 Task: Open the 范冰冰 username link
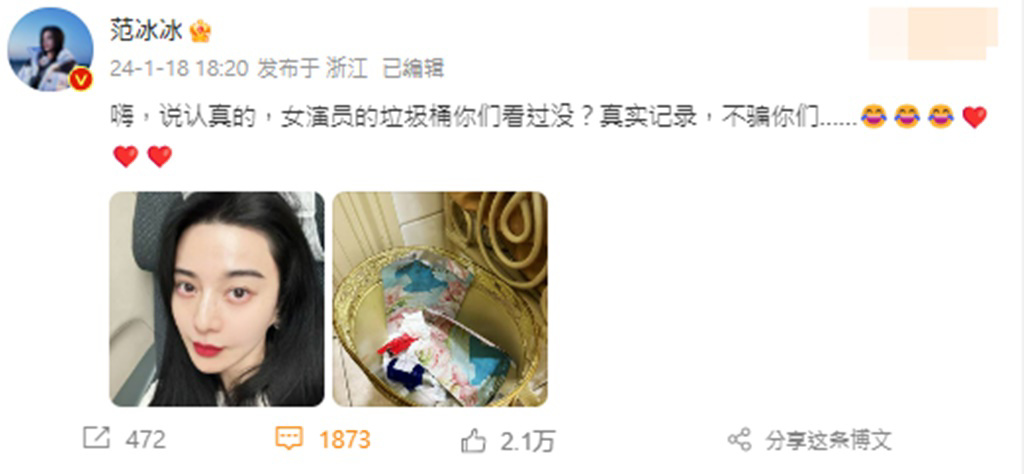tap(146, 31)
